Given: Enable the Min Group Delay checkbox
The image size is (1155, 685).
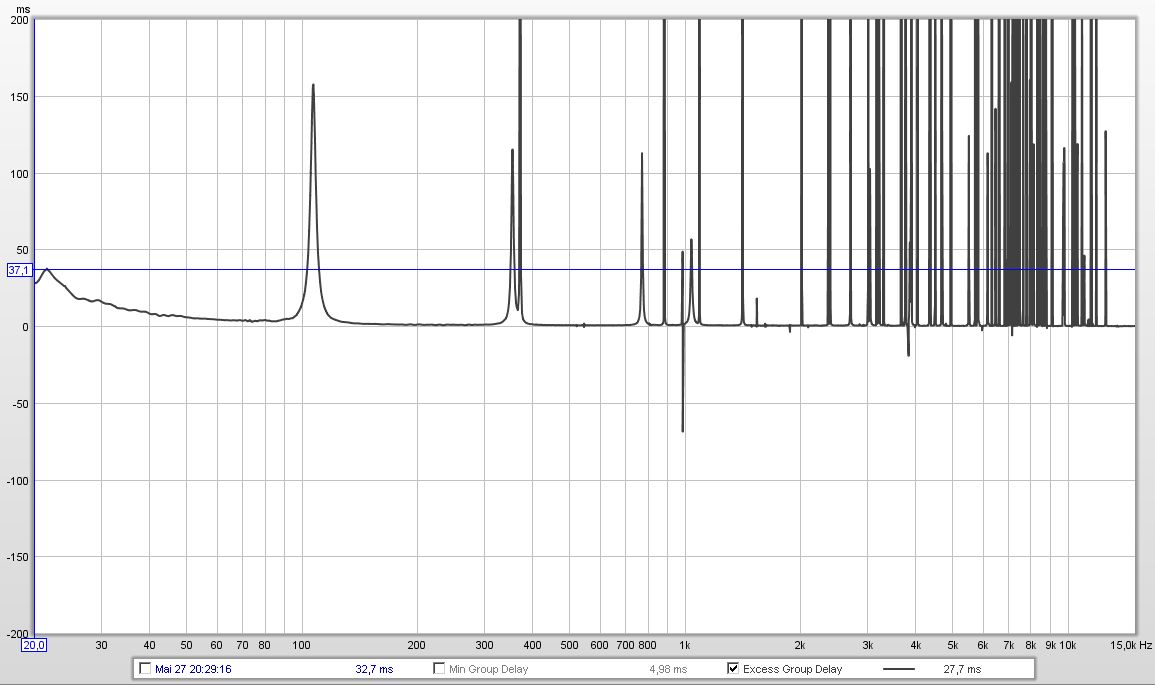Looking at the screenshot, I should pos(439,669).
